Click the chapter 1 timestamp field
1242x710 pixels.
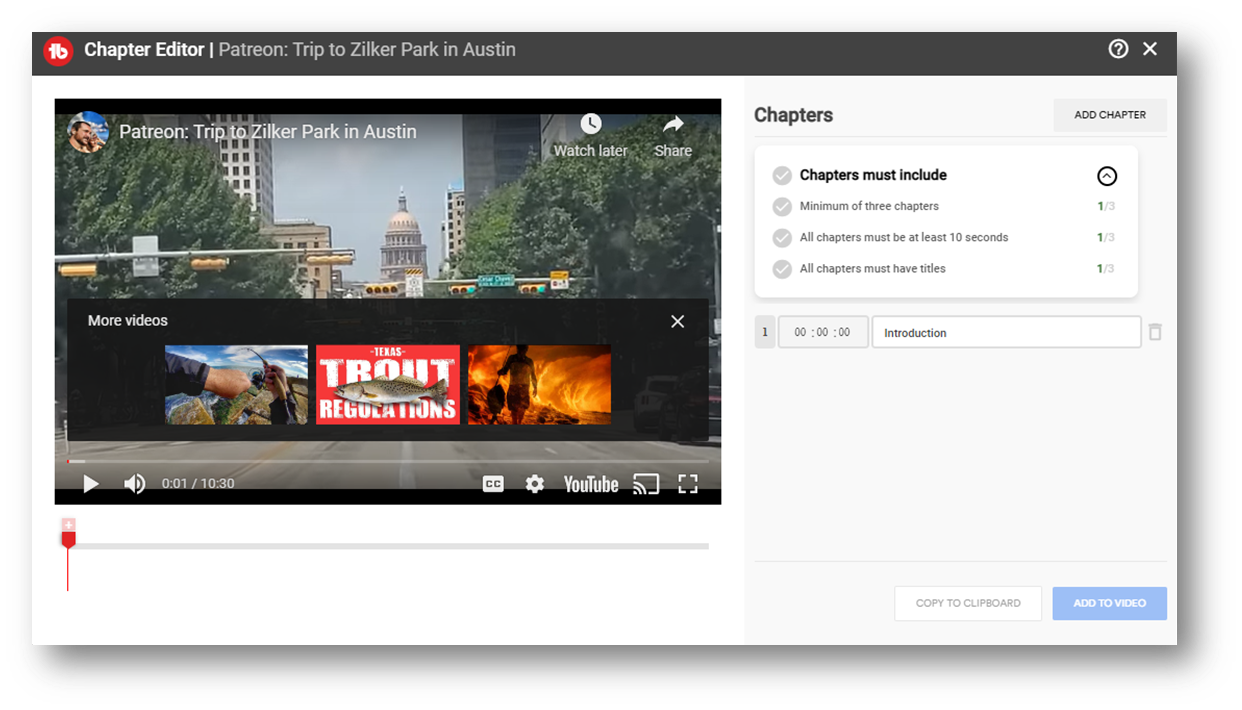(823, 332)
